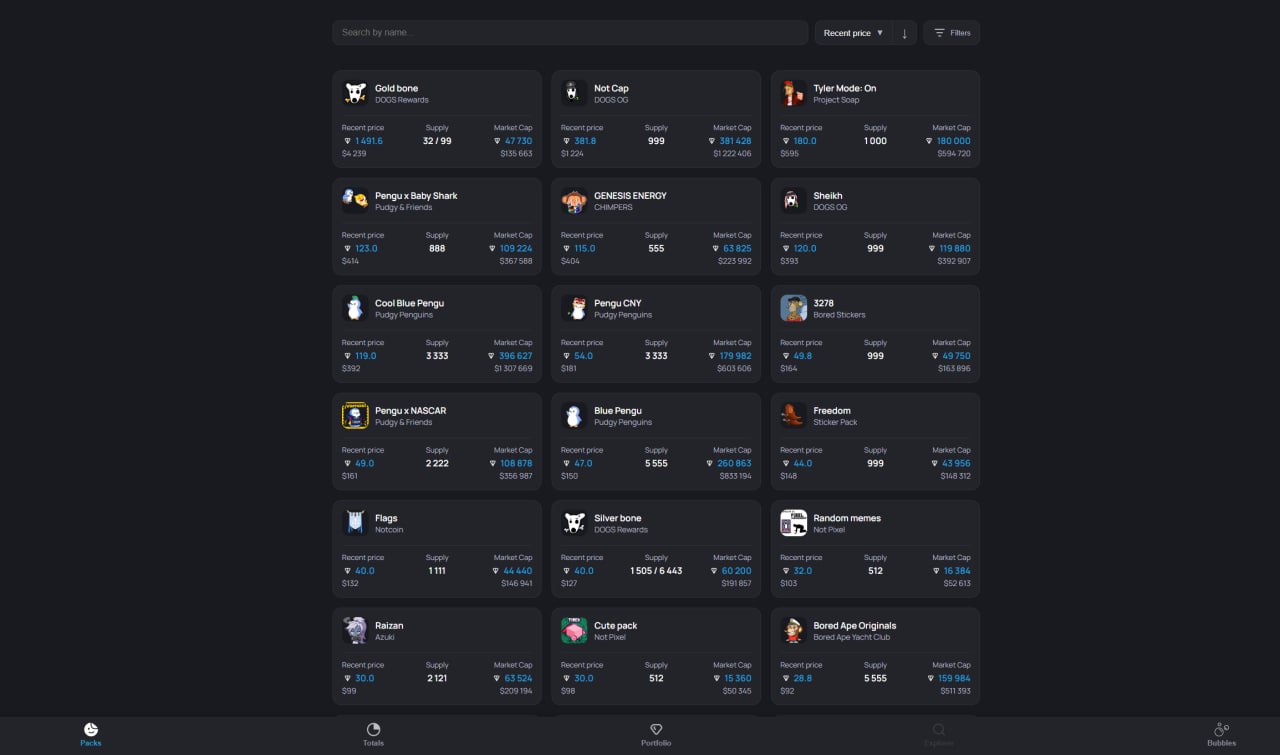1280x755 pixels.
Task: Click the Gold bone title
Action: pos(396,88)
